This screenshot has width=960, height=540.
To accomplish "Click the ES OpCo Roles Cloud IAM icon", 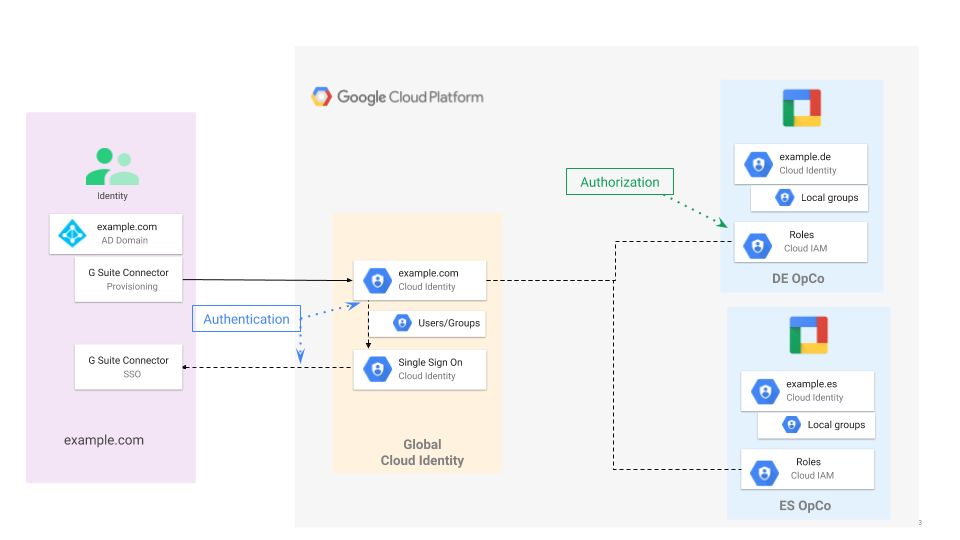I will coord(765,473).
